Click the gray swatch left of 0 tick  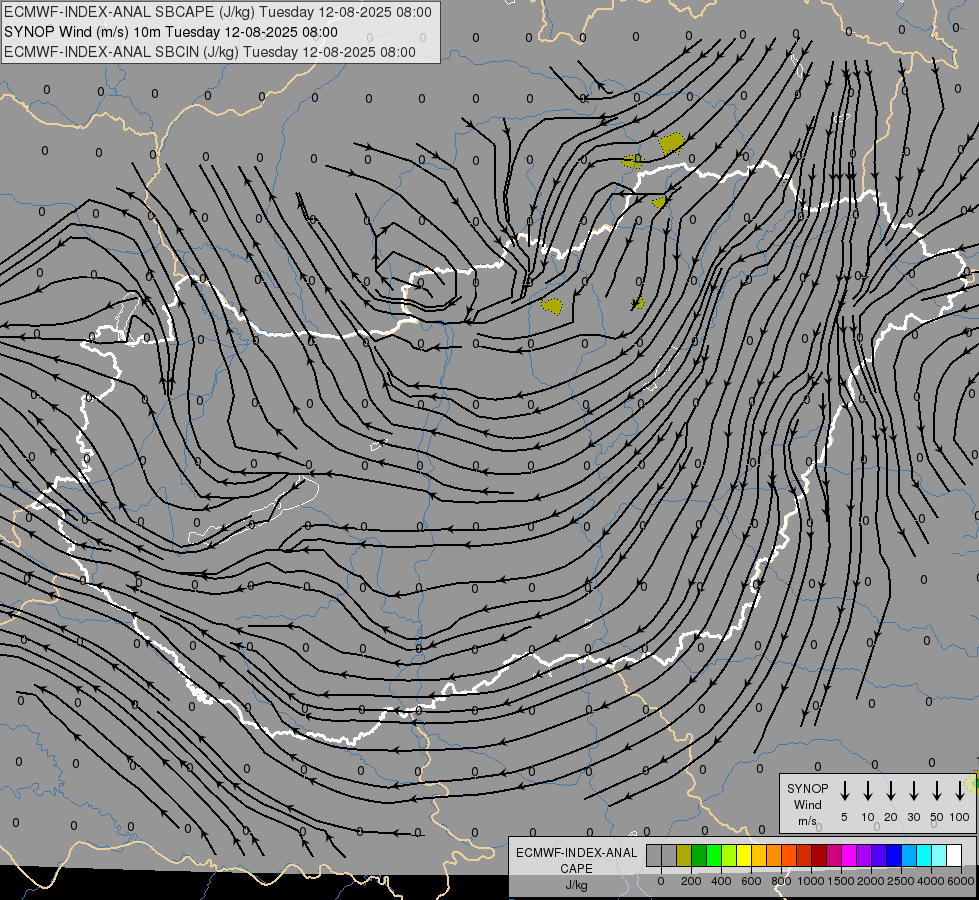coord(654,855)
